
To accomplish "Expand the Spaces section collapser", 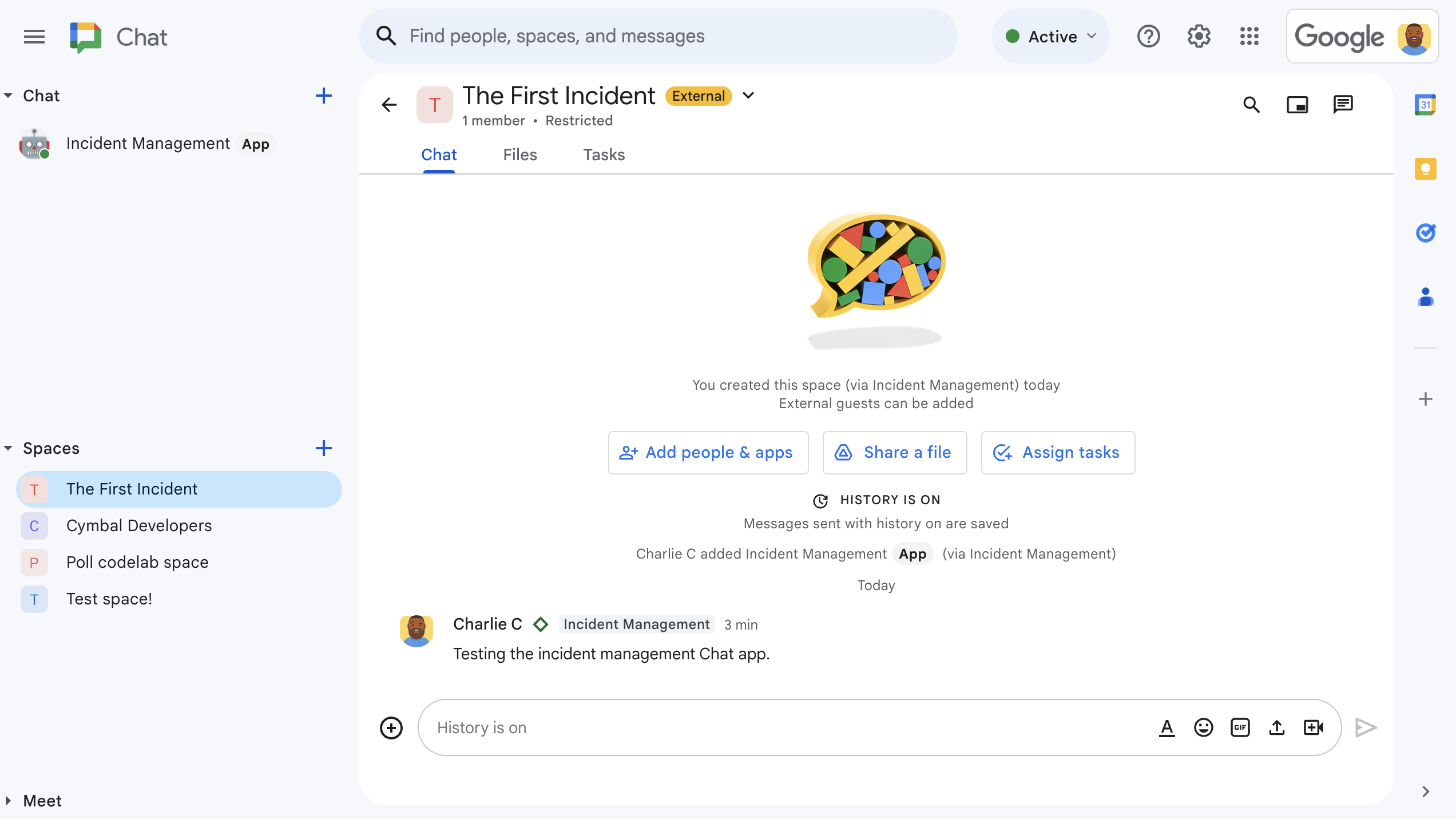I will [9, 448].
